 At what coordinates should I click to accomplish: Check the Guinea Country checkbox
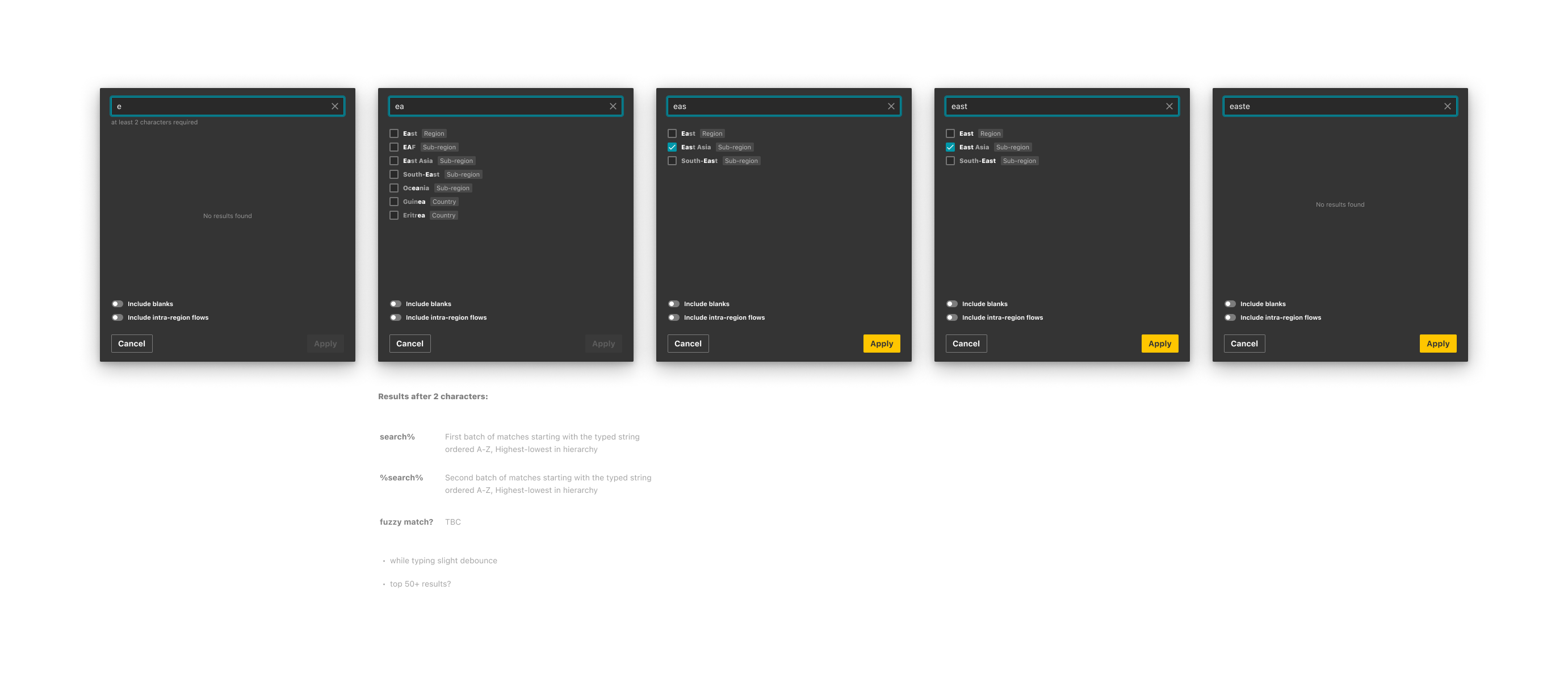(394, 202)
